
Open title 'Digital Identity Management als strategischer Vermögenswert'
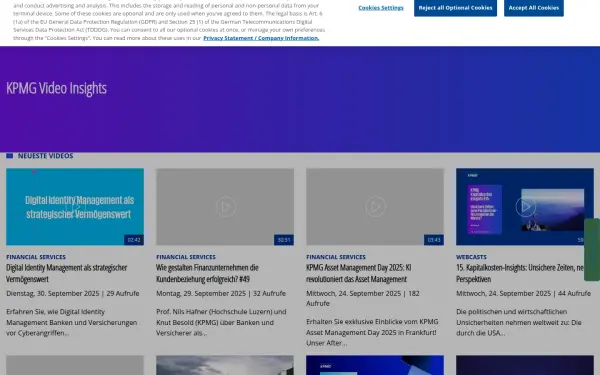click(67, 273)
